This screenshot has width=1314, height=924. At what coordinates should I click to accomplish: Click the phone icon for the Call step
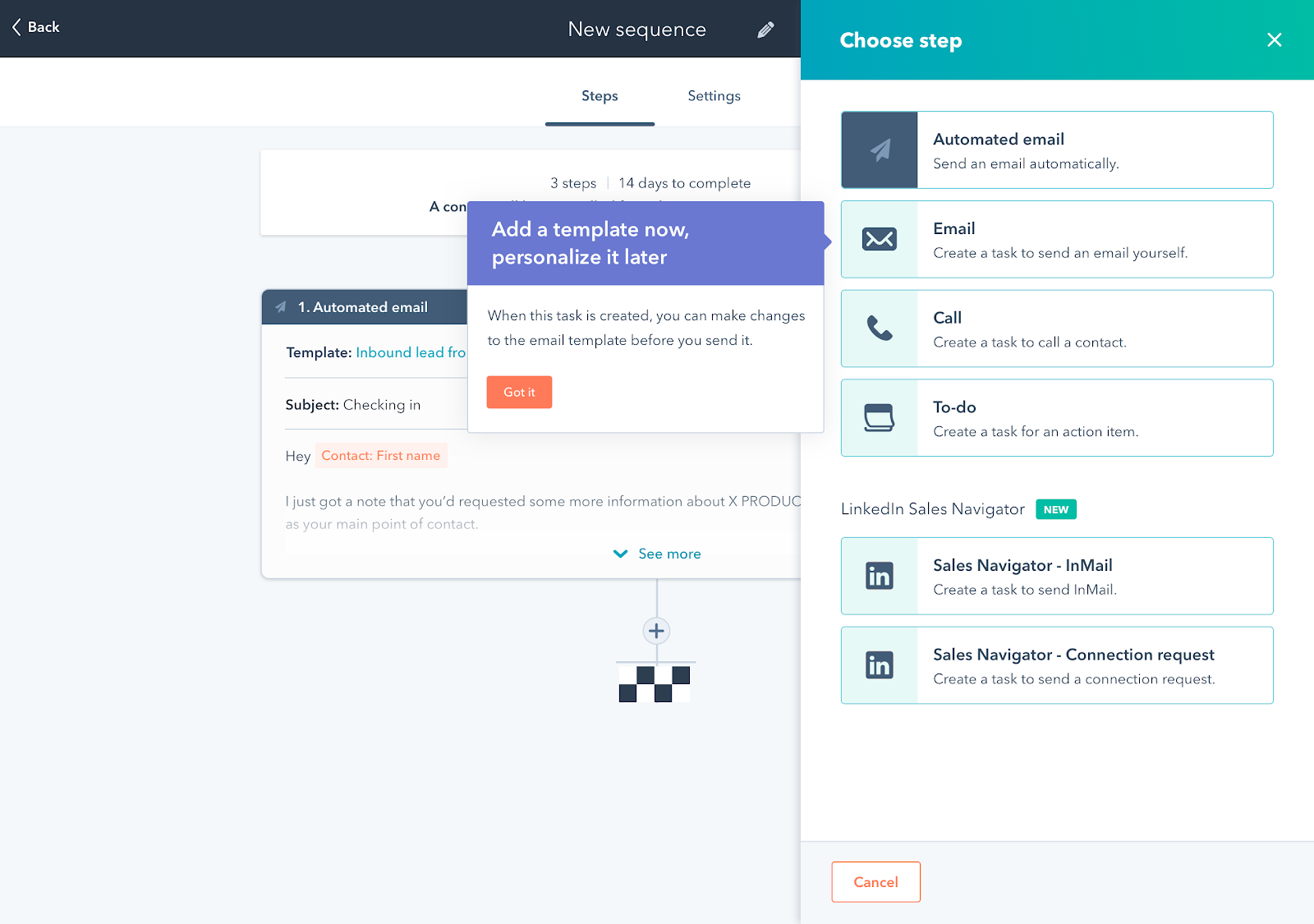coord(880,328)
